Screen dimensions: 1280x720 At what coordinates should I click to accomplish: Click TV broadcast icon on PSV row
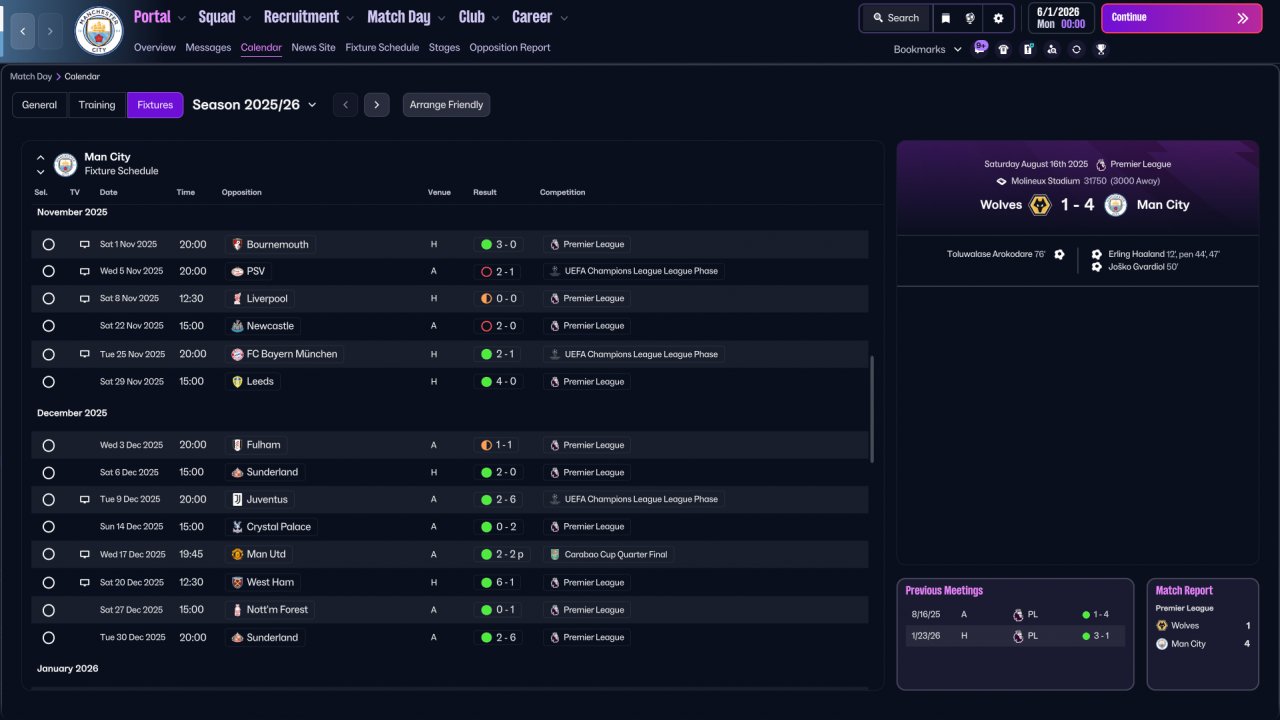[85, 271]
